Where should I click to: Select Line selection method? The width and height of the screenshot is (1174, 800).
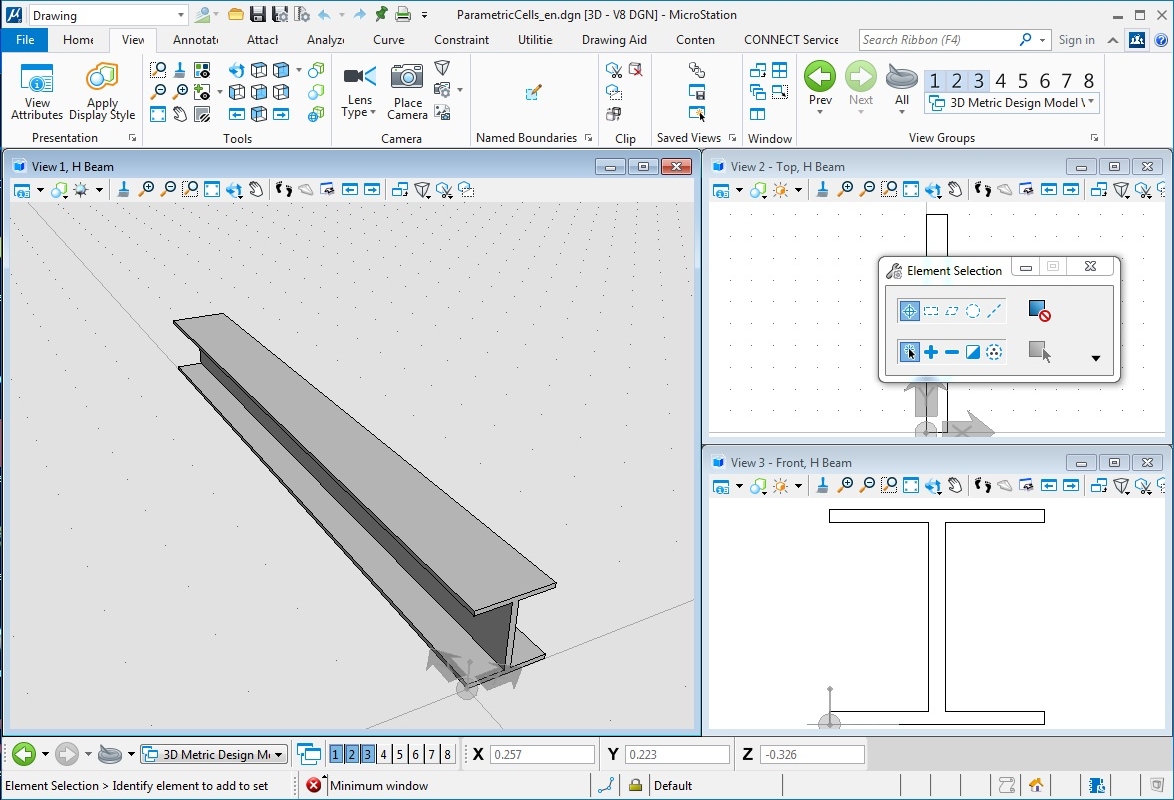pos(994,311)
